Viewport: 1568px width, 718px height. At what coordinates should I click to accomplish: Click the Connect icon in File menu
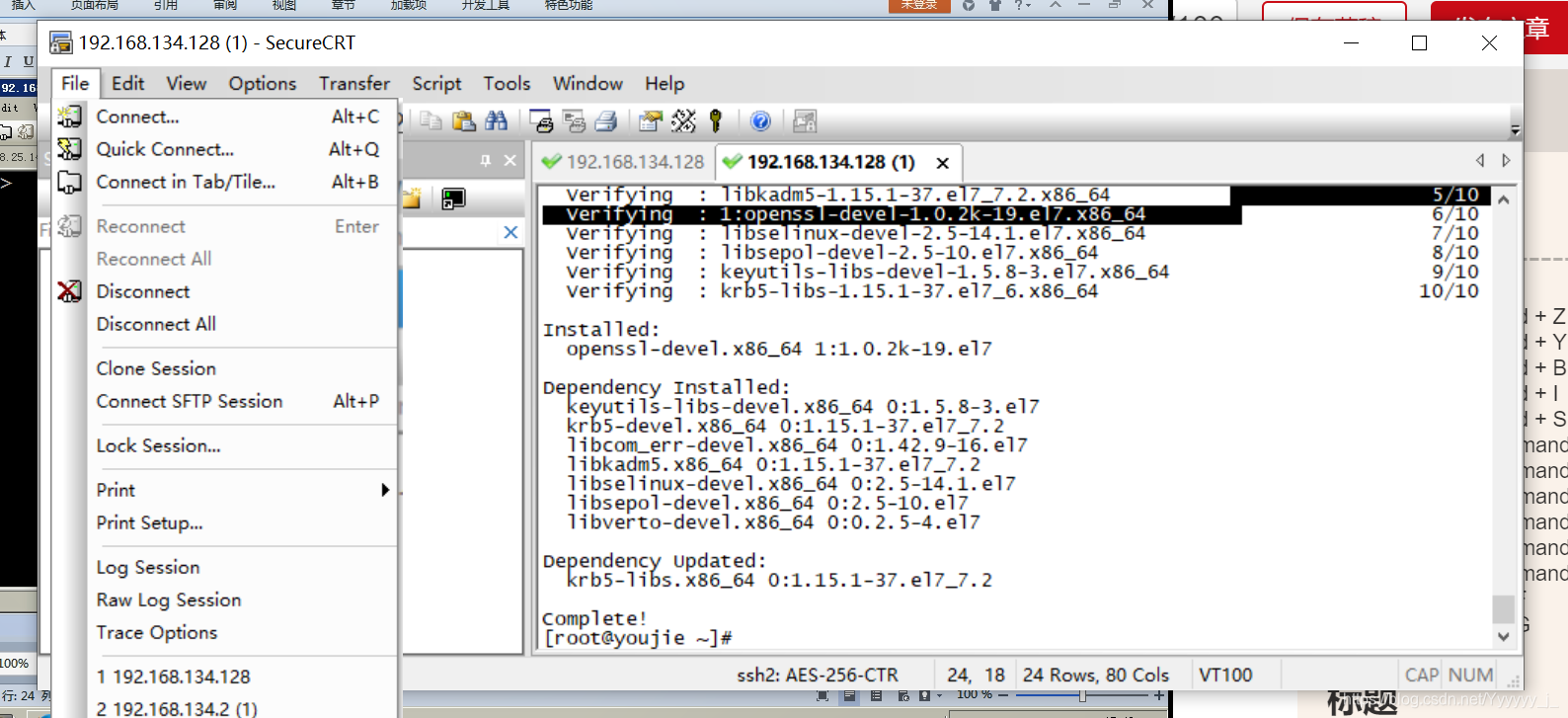[69, 117]
